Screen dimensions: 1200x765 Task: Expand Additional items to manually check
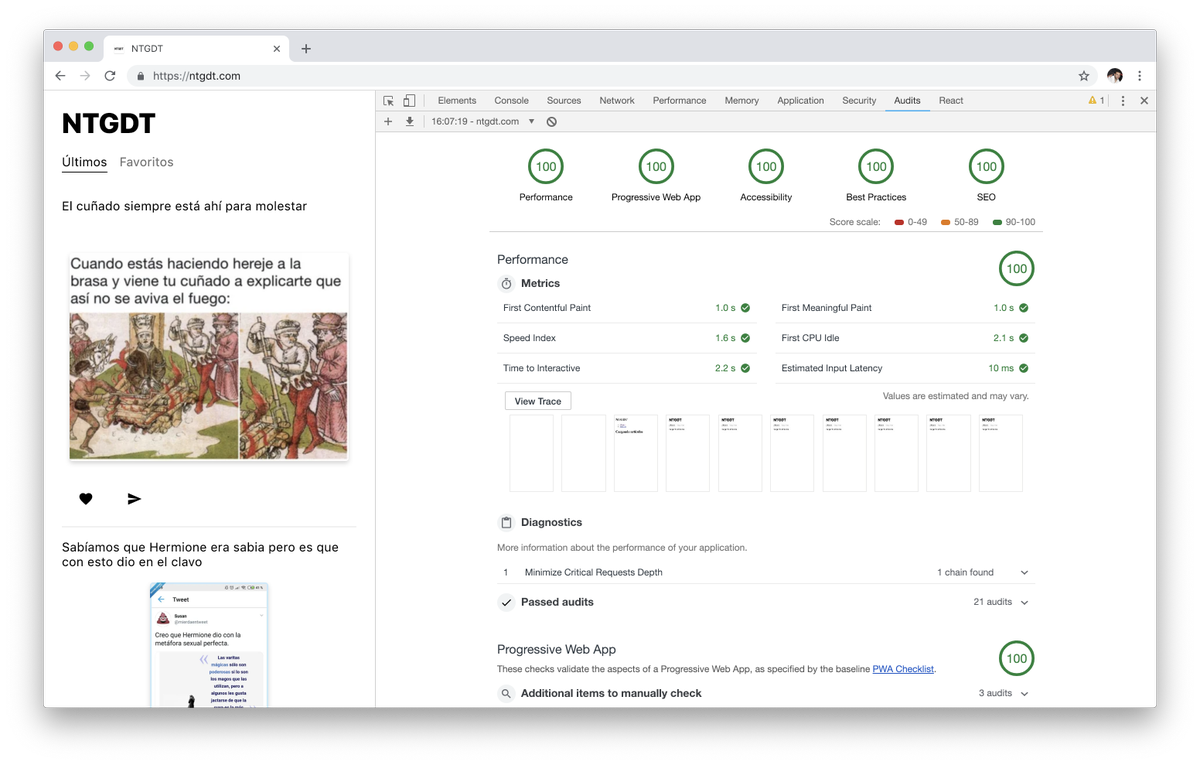1024,694
